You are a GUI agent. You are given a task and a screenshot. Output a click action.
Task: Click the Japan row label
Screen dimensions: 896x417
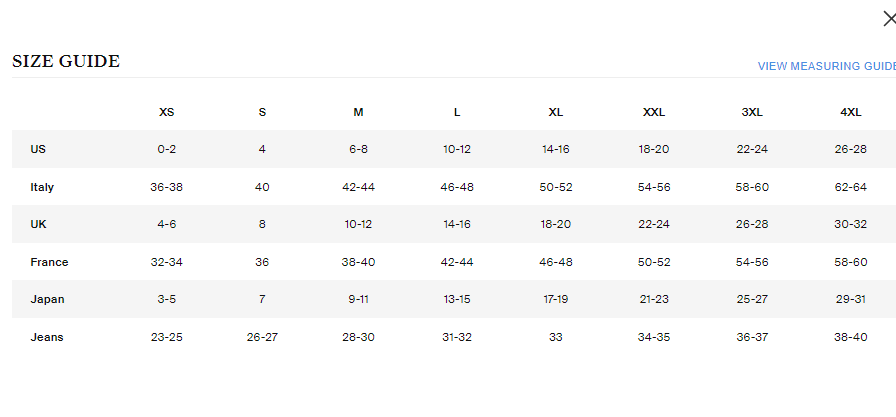point(46,299)
